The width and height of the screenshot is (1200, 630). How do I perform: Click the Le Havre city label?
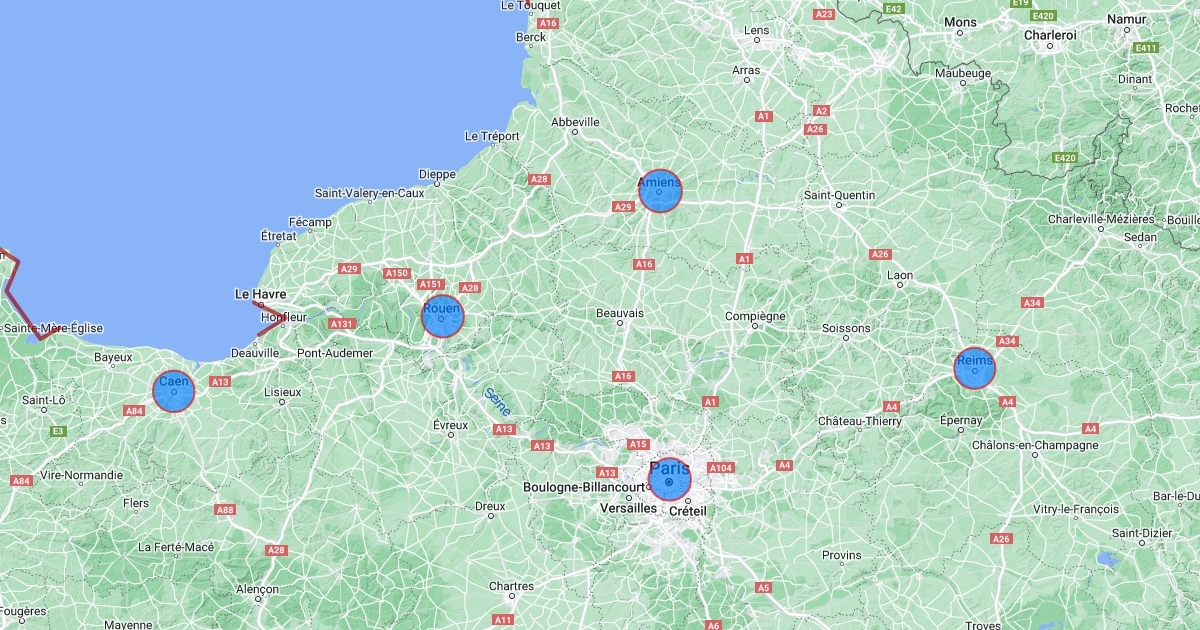[260, 295]
